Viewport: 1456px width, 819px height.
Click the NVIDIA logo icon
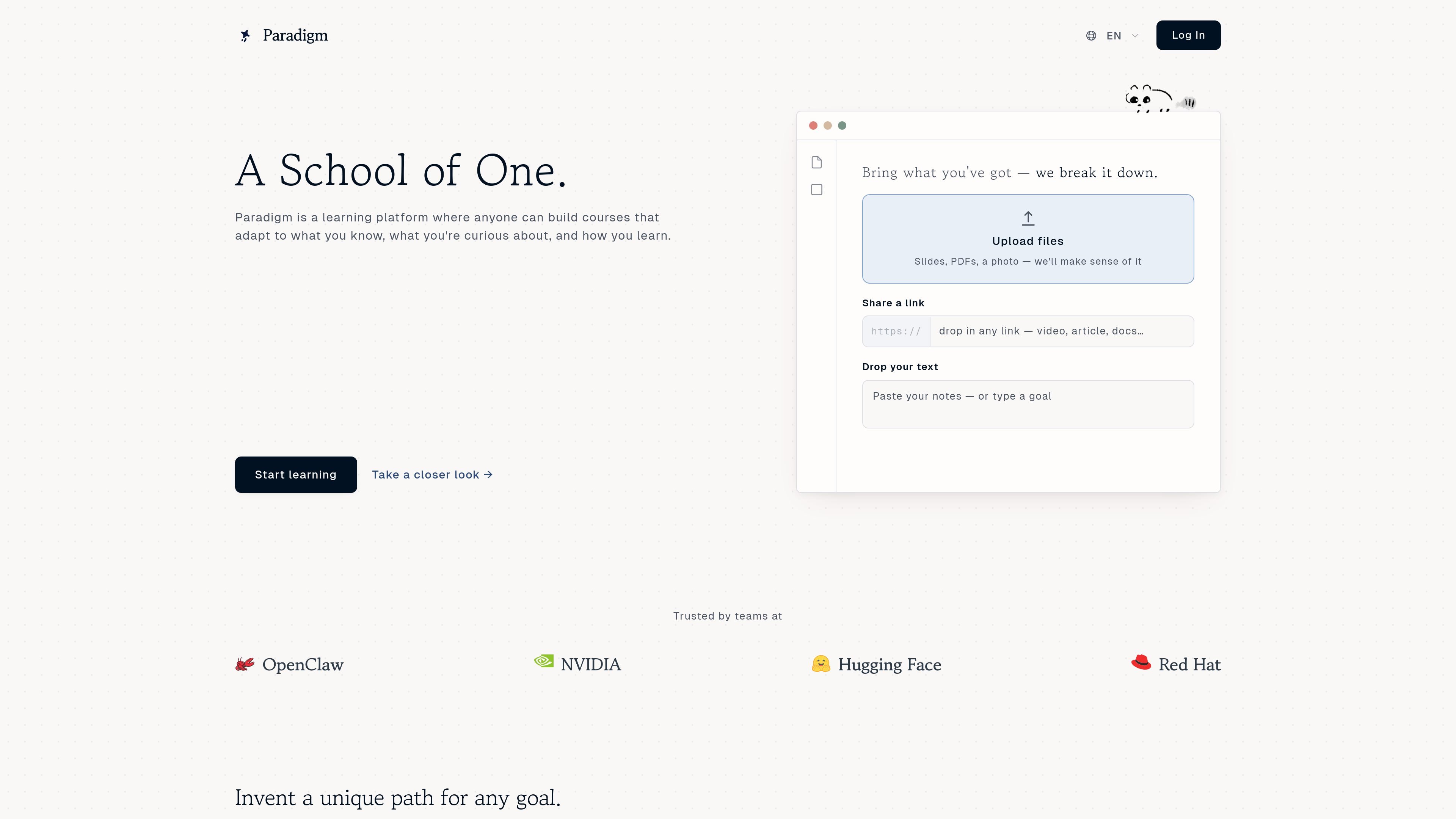click(544, 661)
